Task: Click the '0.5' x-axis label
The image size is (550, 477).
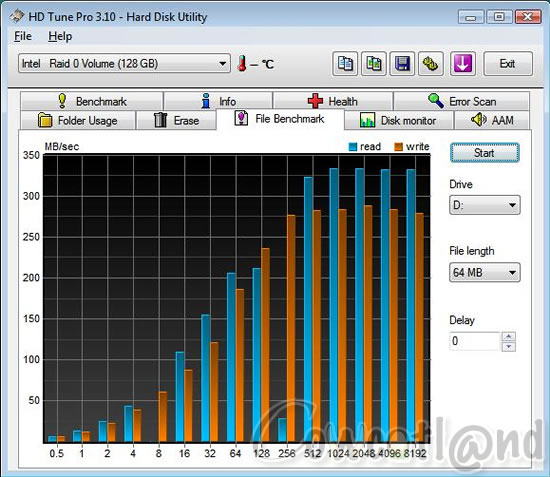Action: click(56, 454)
